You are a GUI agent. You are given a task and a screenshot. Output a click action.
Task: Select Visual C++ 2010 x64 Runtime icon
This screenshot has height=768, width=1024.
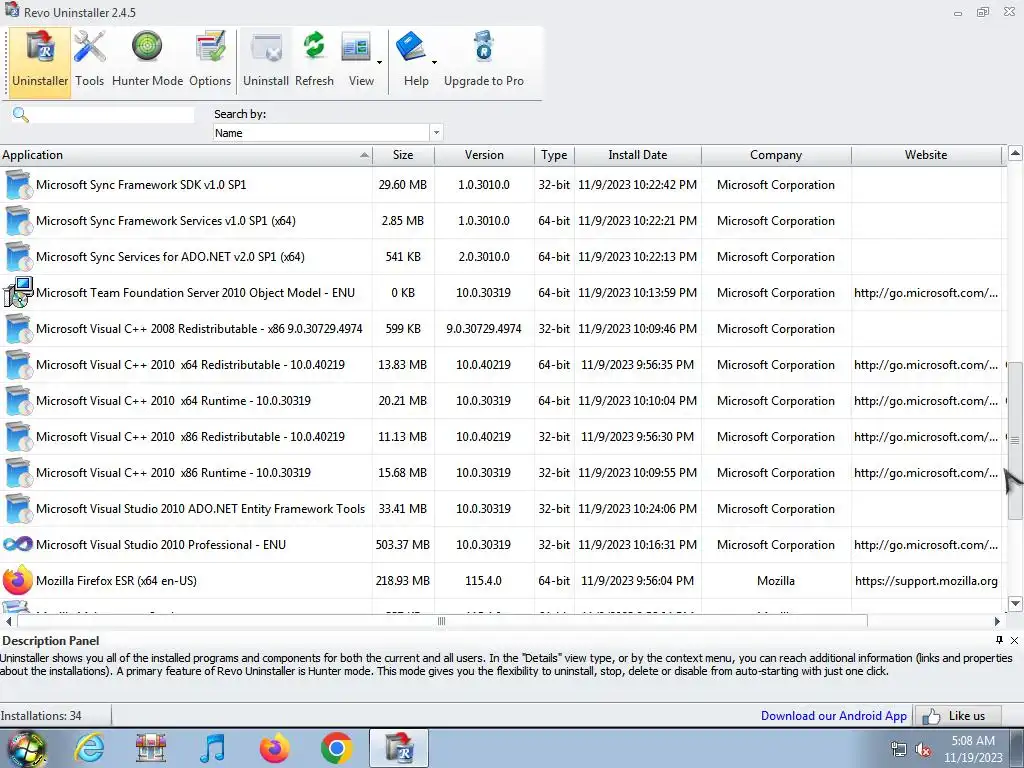pyautogui.click(x=18, y=400)
